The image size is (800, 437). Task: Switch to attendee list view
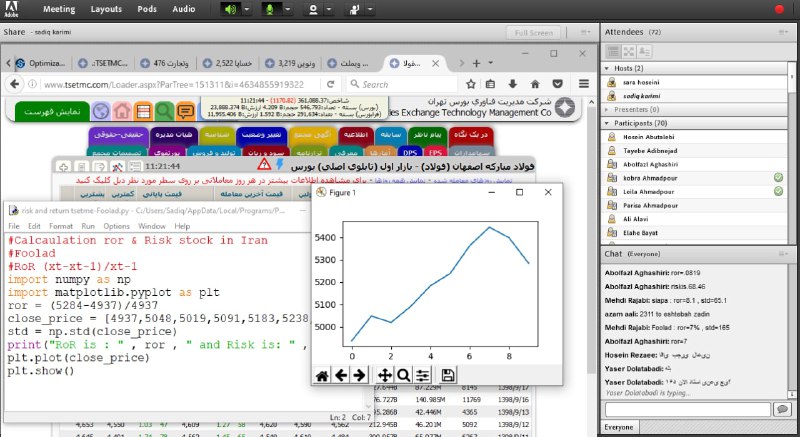point(613,52)
